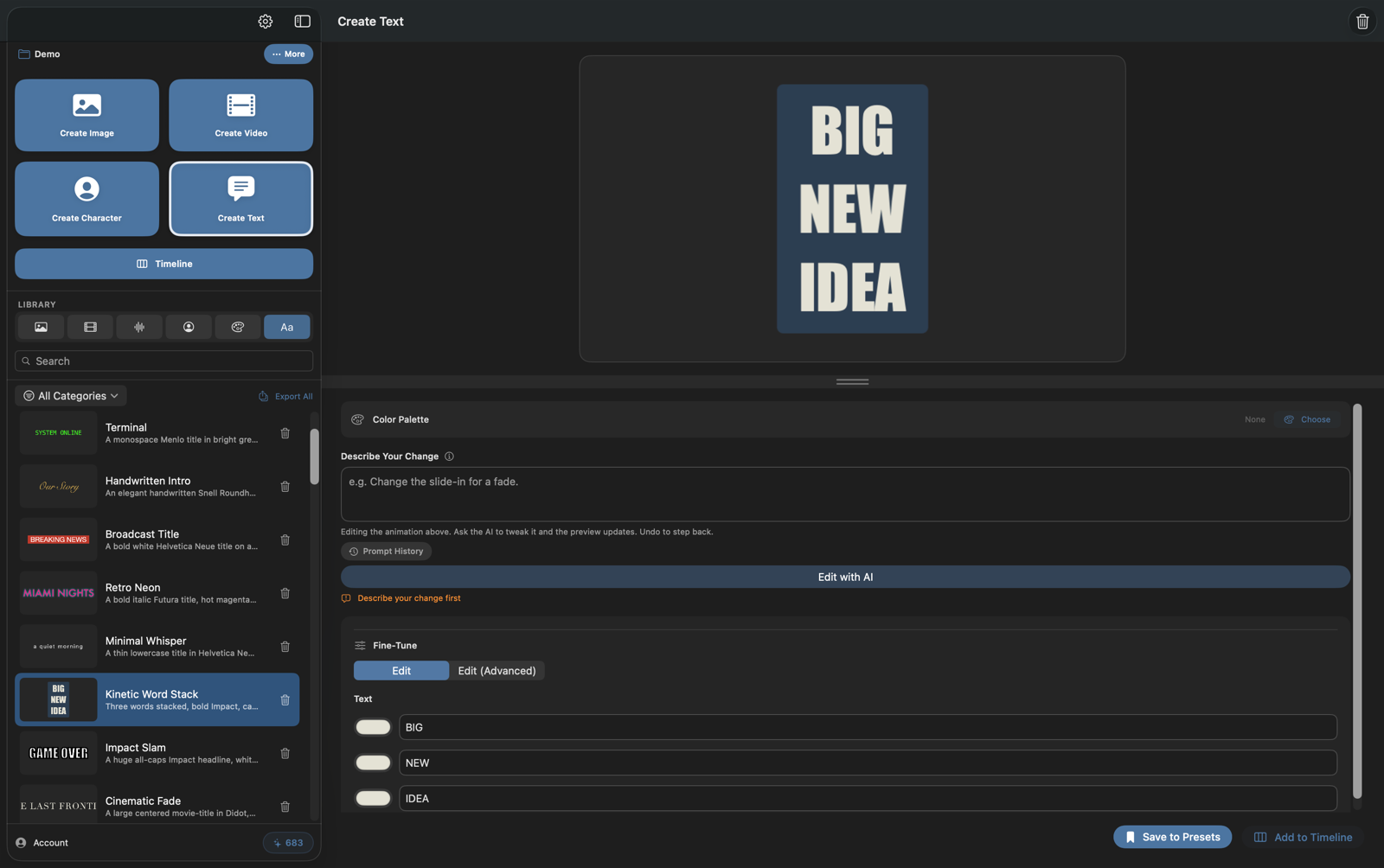Show audio waveform library filter

[139, 327]
